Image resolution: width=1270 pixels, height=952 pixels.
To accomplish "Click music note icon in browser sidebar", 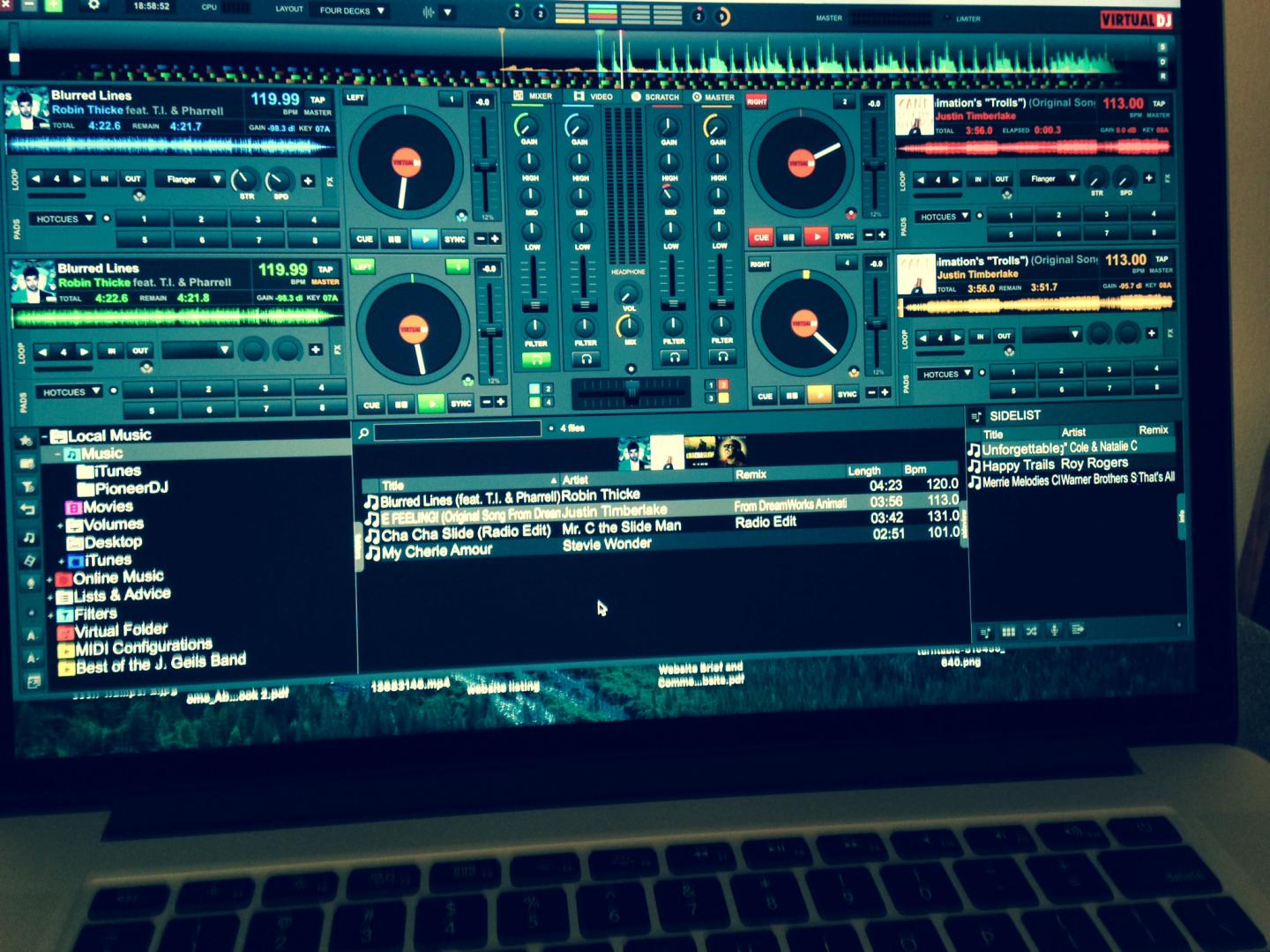I will (29, 536).
